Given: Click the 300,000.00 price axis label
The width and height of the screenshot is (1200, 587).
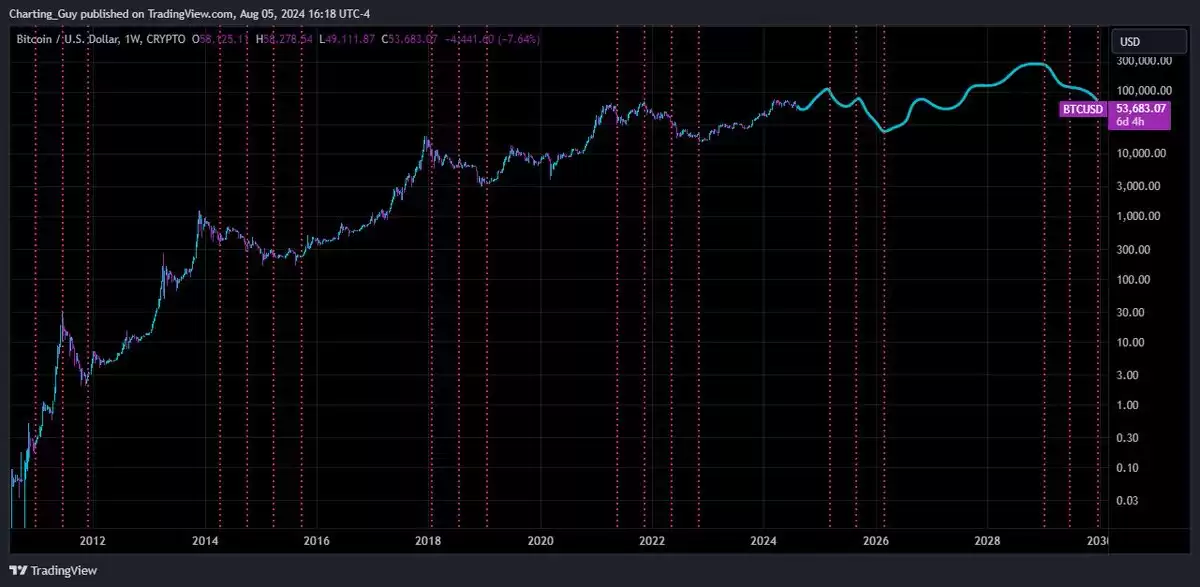Looking at the screenshot, I should tap(1146, 62).
